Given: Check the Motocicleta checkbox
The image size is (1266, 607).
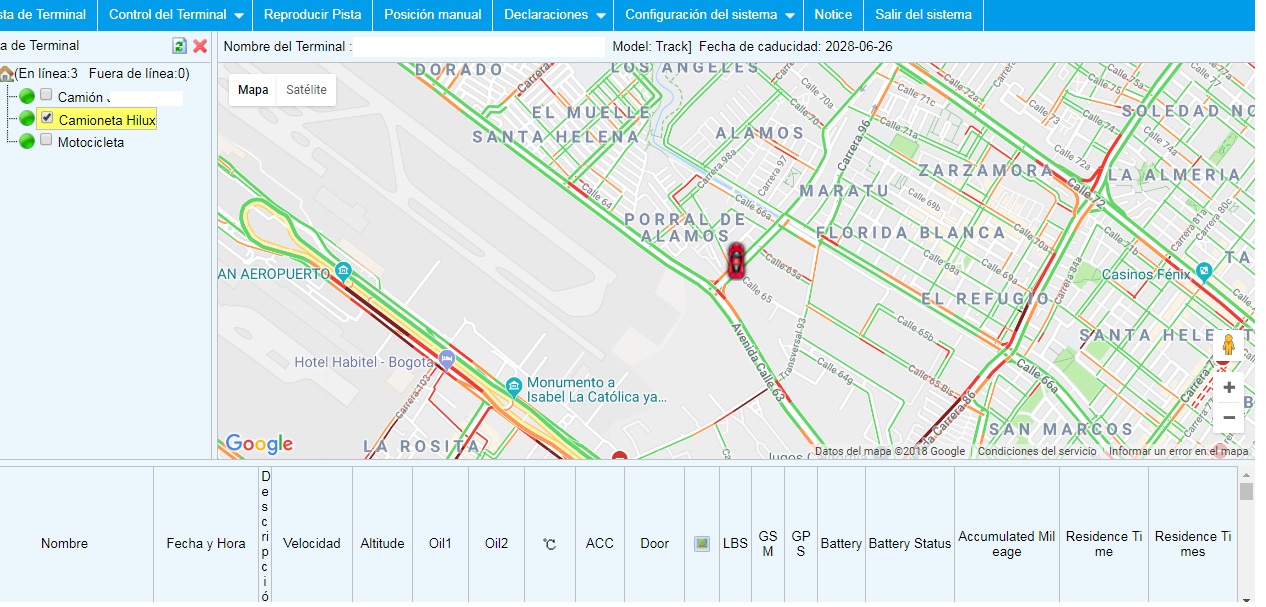Looking at the screenshot, I should pyautogui.click(x=46, y=141).
